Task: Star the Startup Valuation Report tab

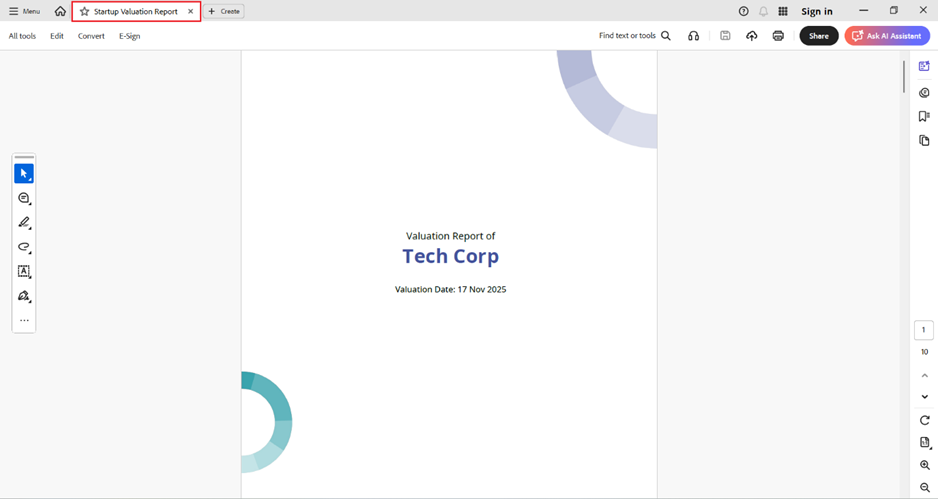Action: click(x=84, y=12)
